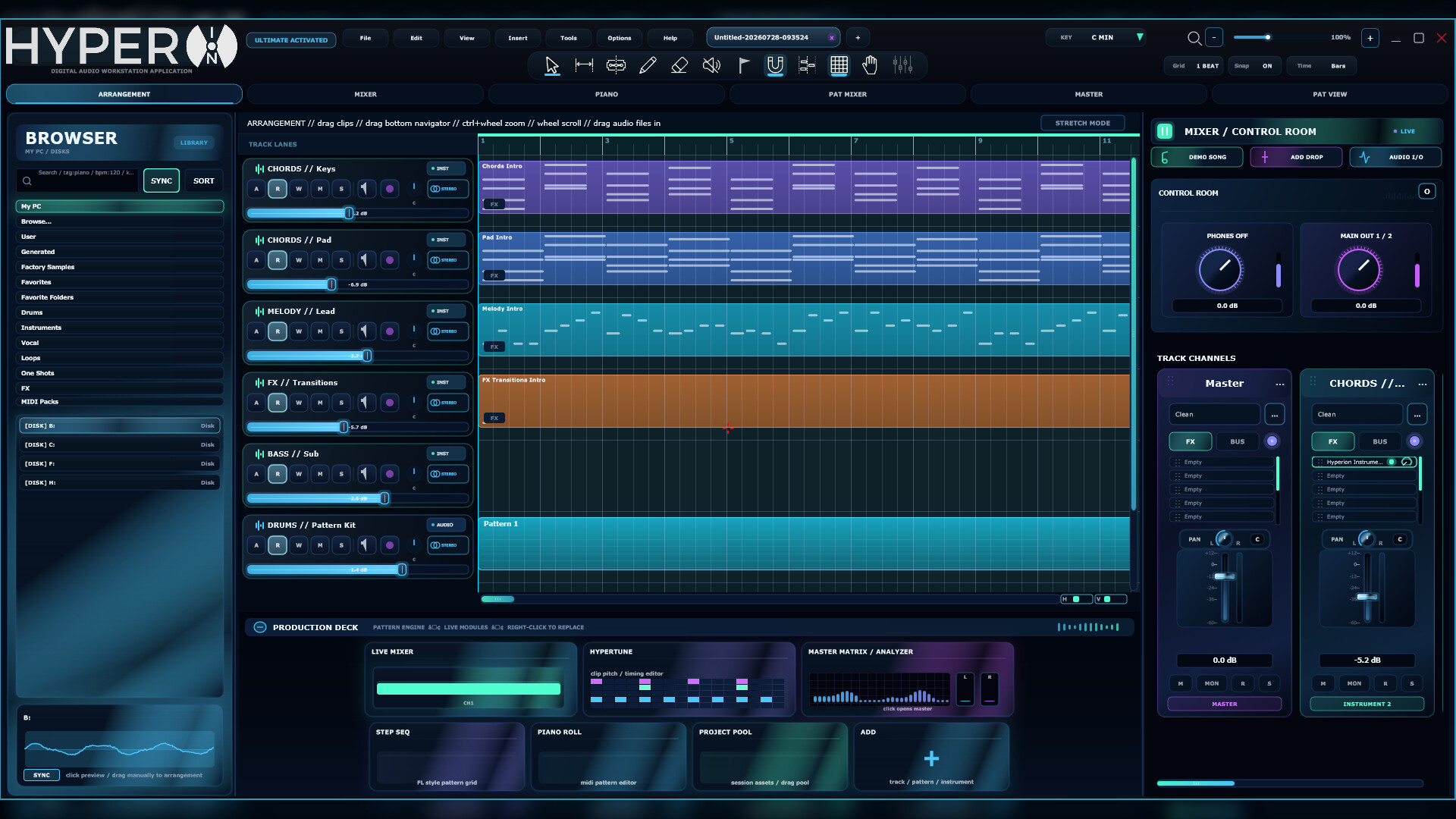Adjust the CHORDS // Keys volume slider

click(358, 213)
